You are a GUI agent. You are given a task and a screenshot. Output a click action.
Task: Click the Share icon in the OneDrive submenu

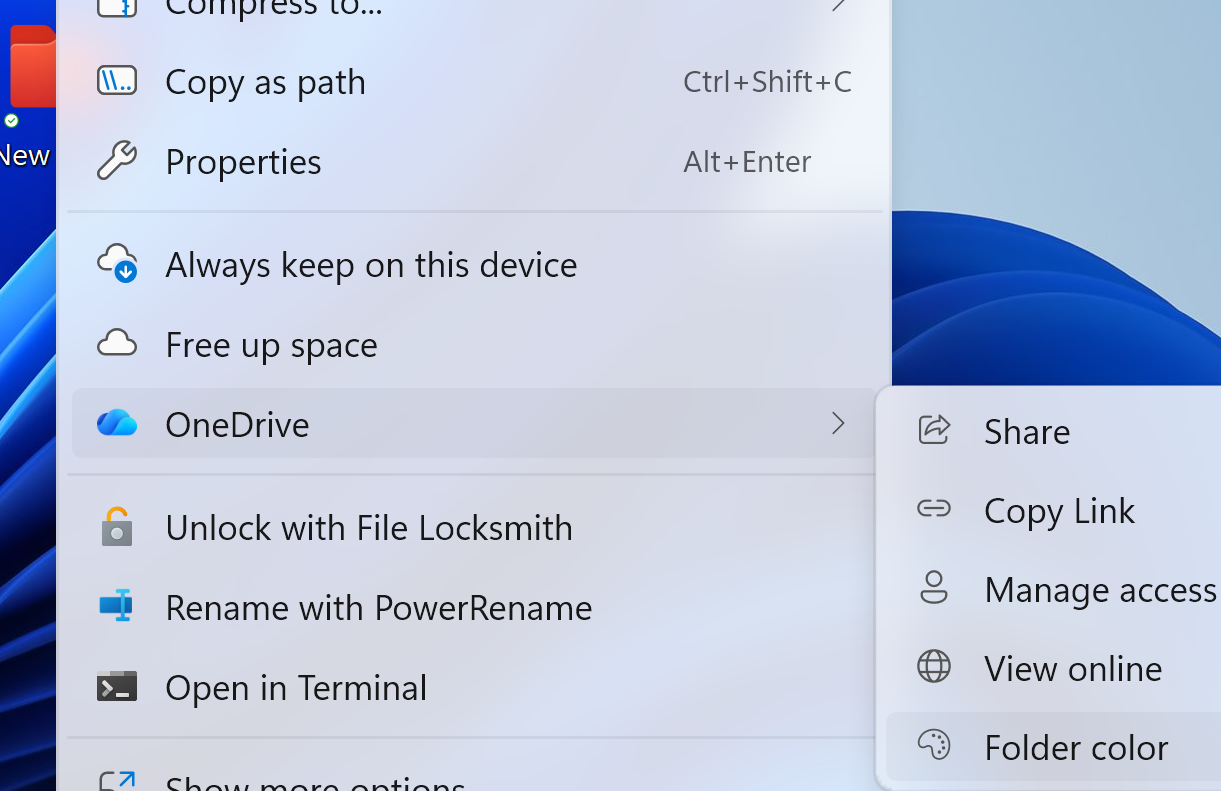[x=934, y=430]
